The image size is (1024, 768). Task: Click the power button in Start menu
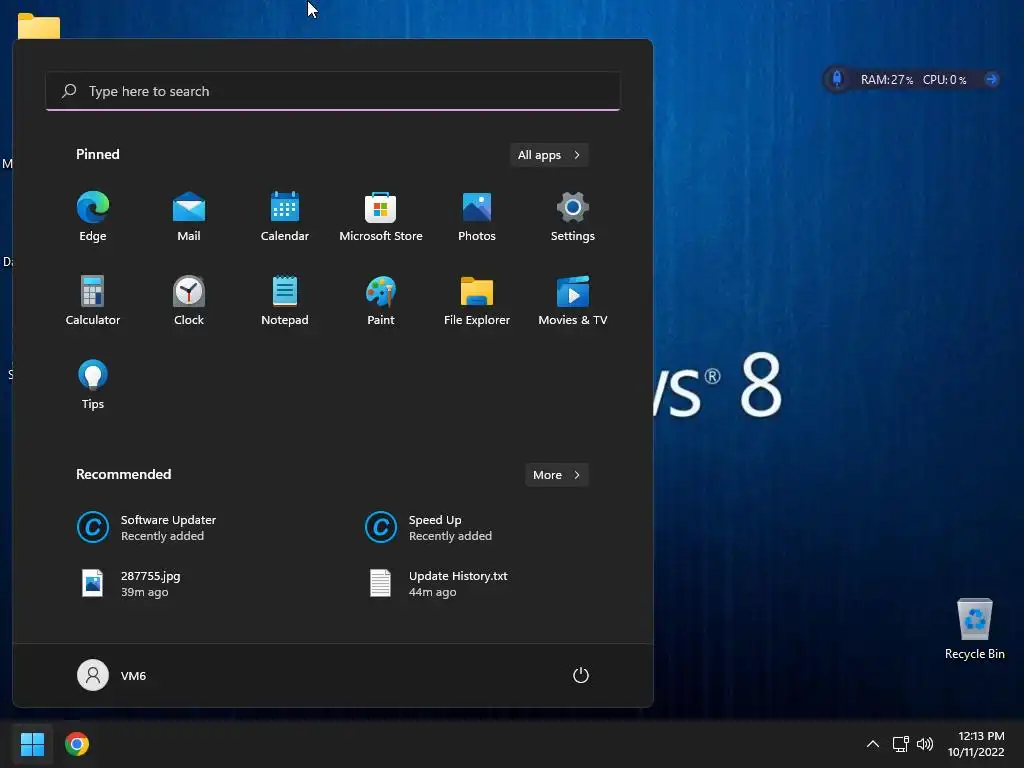click(x=581, y=675)
